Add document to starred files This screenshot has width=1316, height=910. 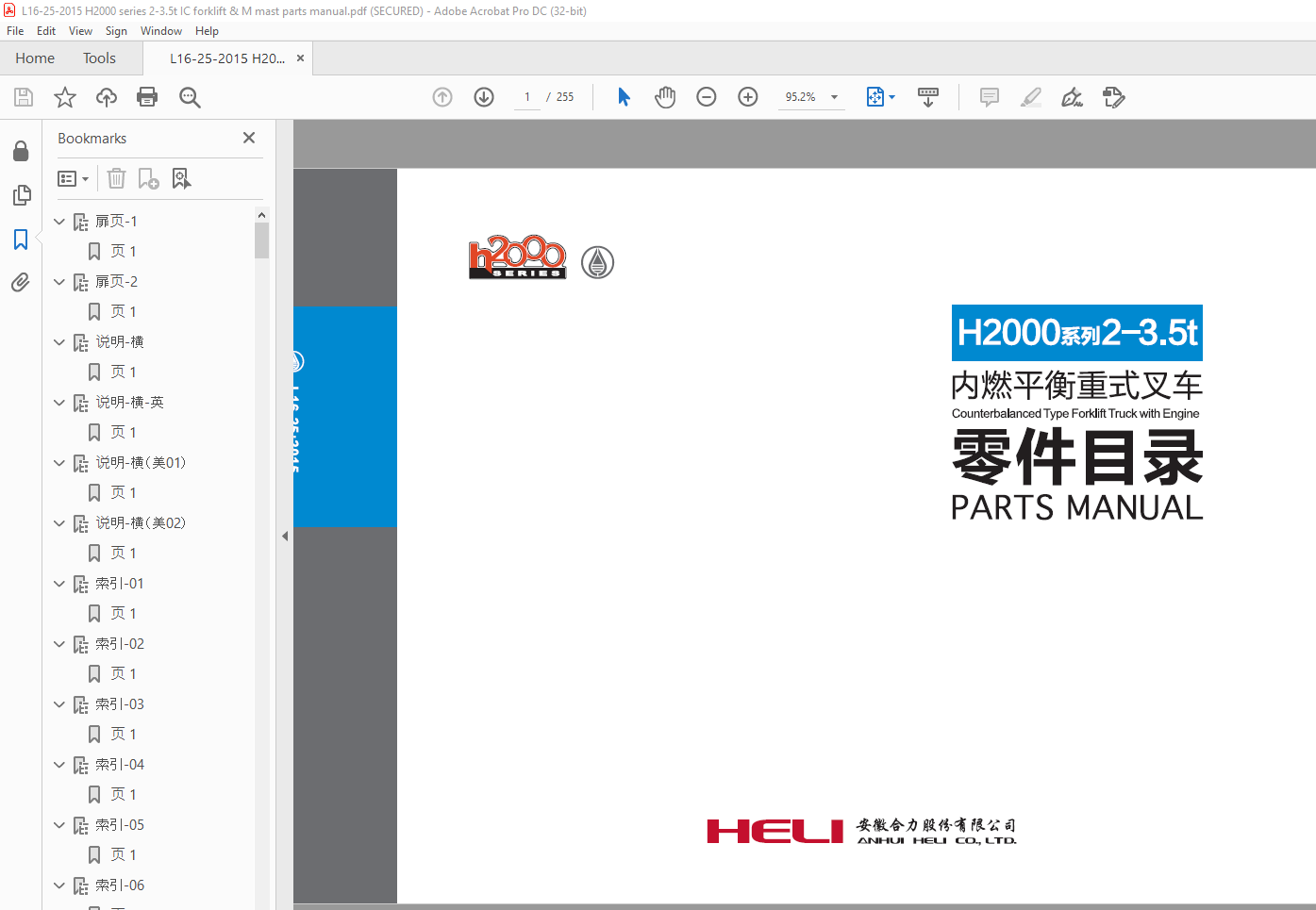click(65, 97)
